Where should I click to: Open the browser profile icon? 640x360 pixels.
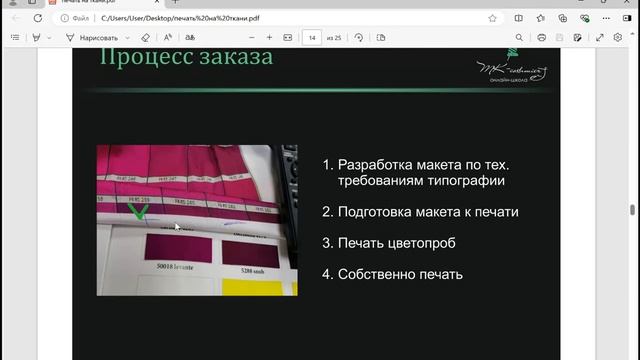[13, 2]
